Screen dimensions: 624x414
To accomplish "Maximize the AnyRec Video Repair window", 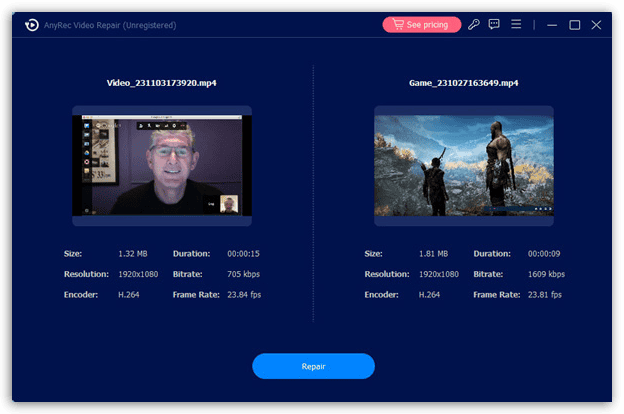I will coord(574,25).
